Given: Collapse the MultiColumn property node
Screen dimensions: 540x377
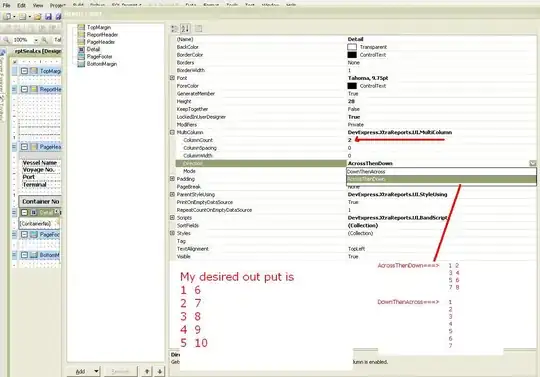Looking at the screenshot, I should (172, 132).
